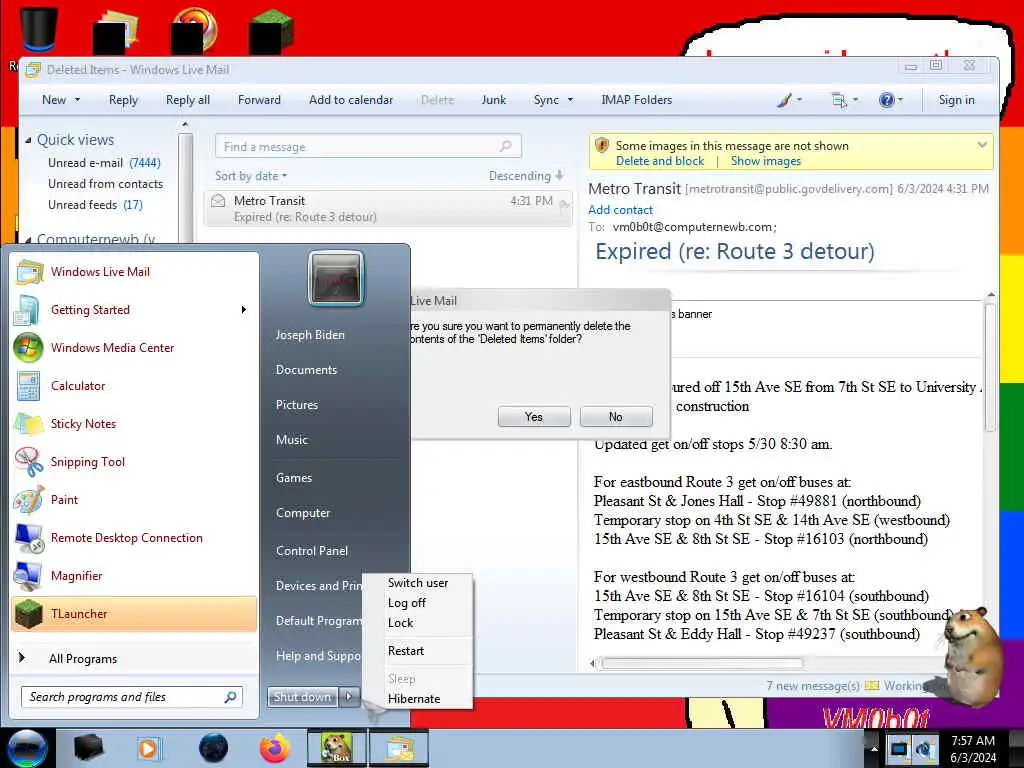Viewport: 1024px width, 768px height.
Task: Launch Magnifier
Action: coord(134,575)
